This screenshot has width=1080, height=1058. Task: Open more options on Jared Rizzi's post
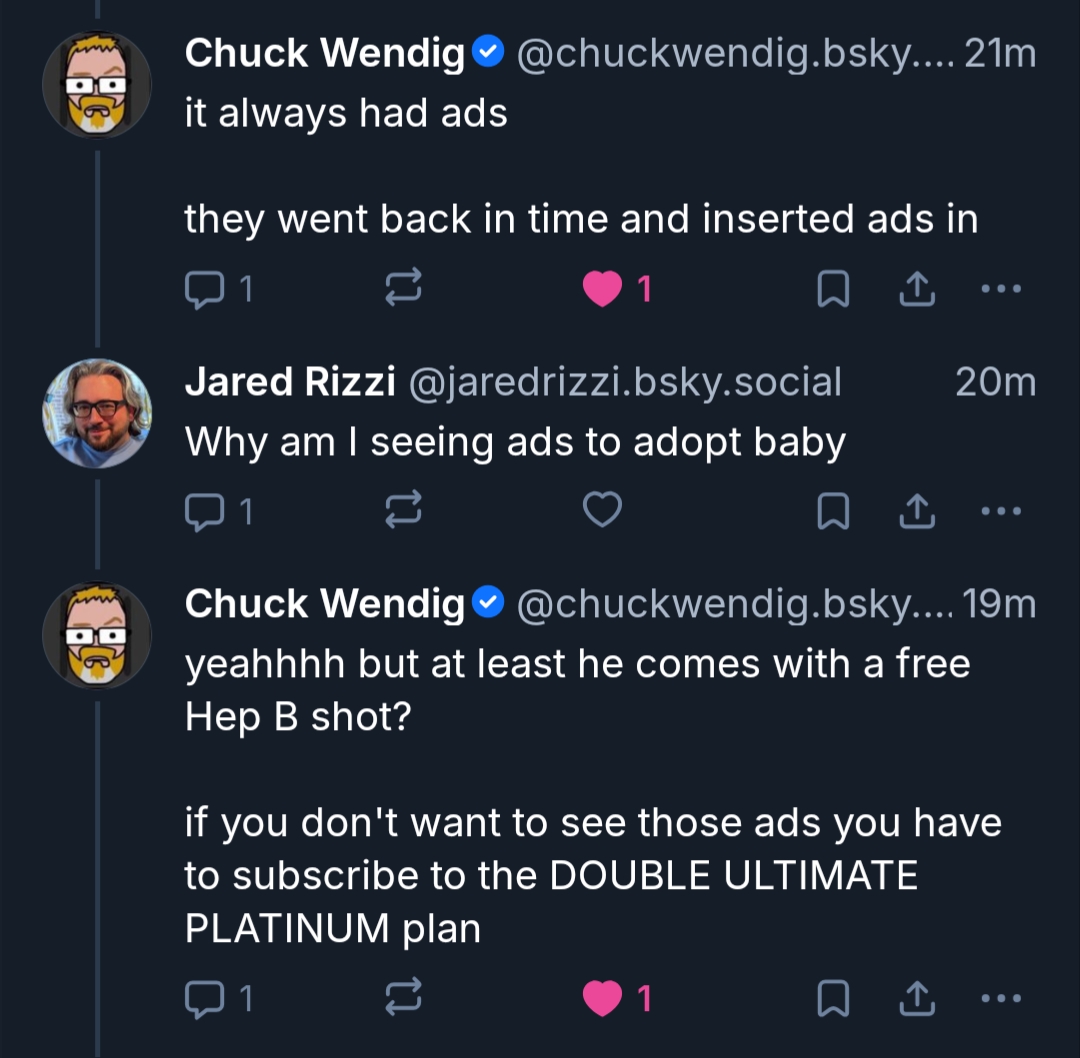coord(1000,511)
